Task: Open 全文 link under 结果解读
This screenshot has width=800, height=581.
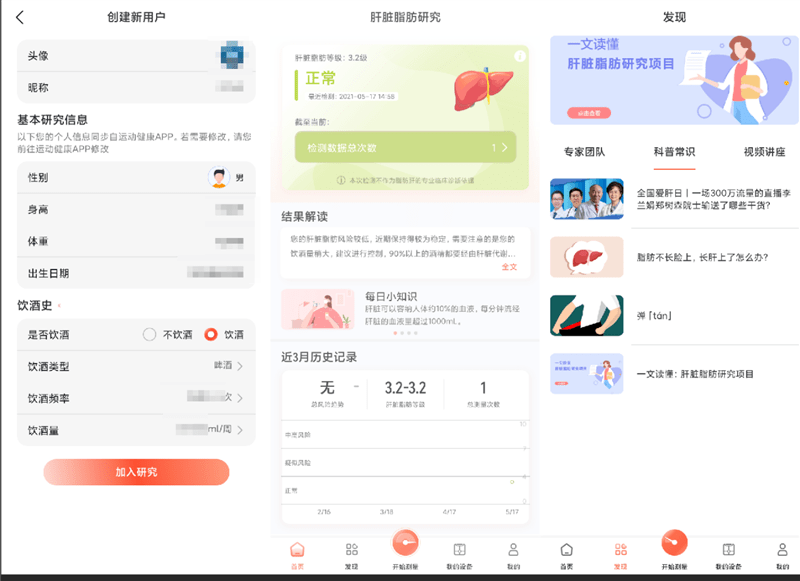Action: tap(509, 267)
